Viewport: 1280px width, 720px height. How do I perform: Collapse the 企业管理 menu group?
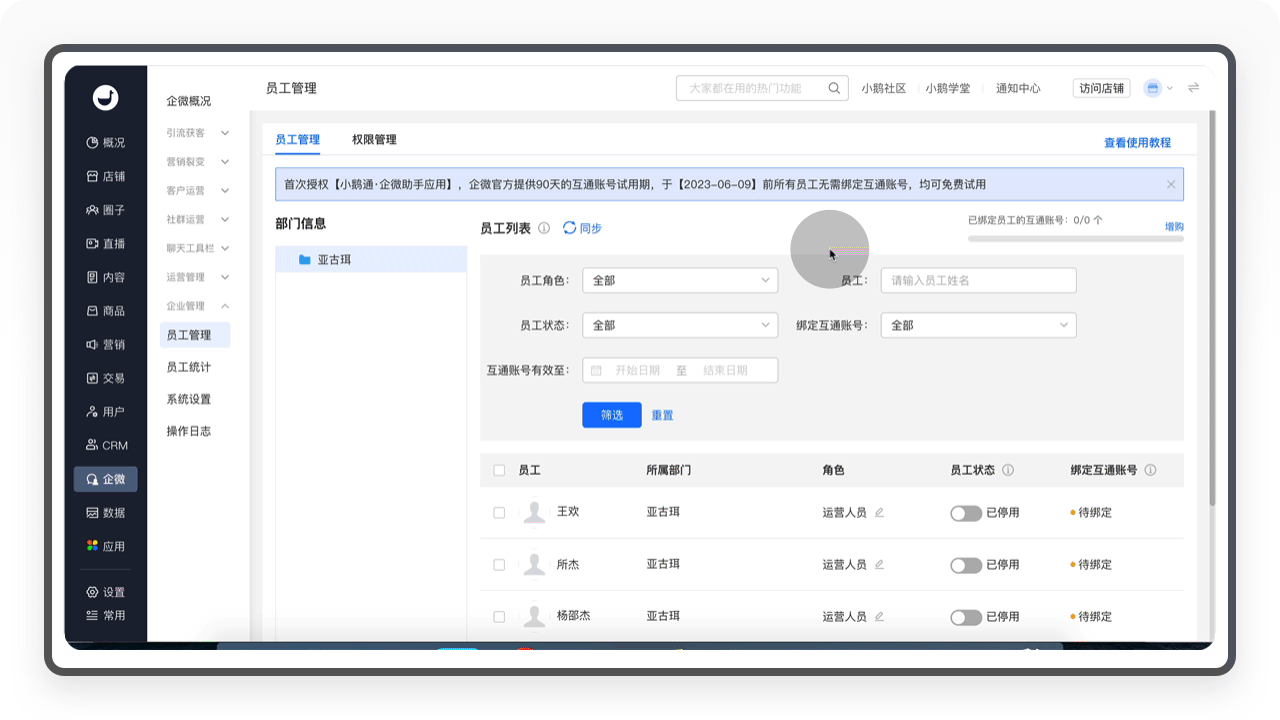(x=198, y=306)
